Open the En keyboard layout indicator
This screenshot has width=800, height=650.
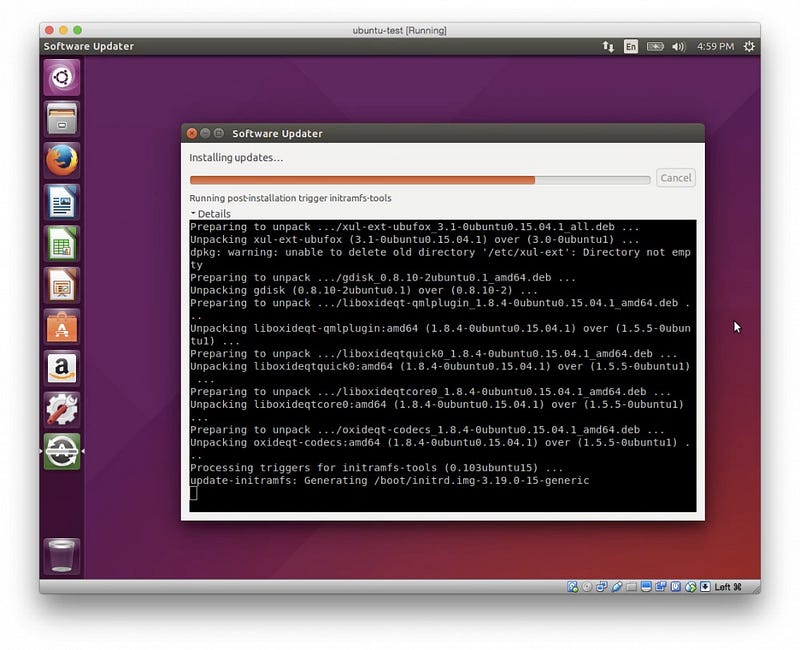pos(631,46)
